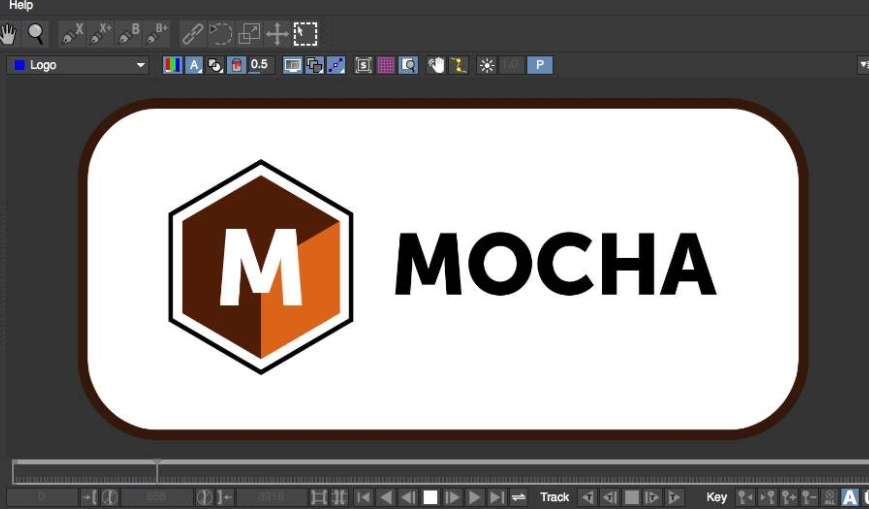
Task: Step forward one frame
Action: (x=453, y=497)
